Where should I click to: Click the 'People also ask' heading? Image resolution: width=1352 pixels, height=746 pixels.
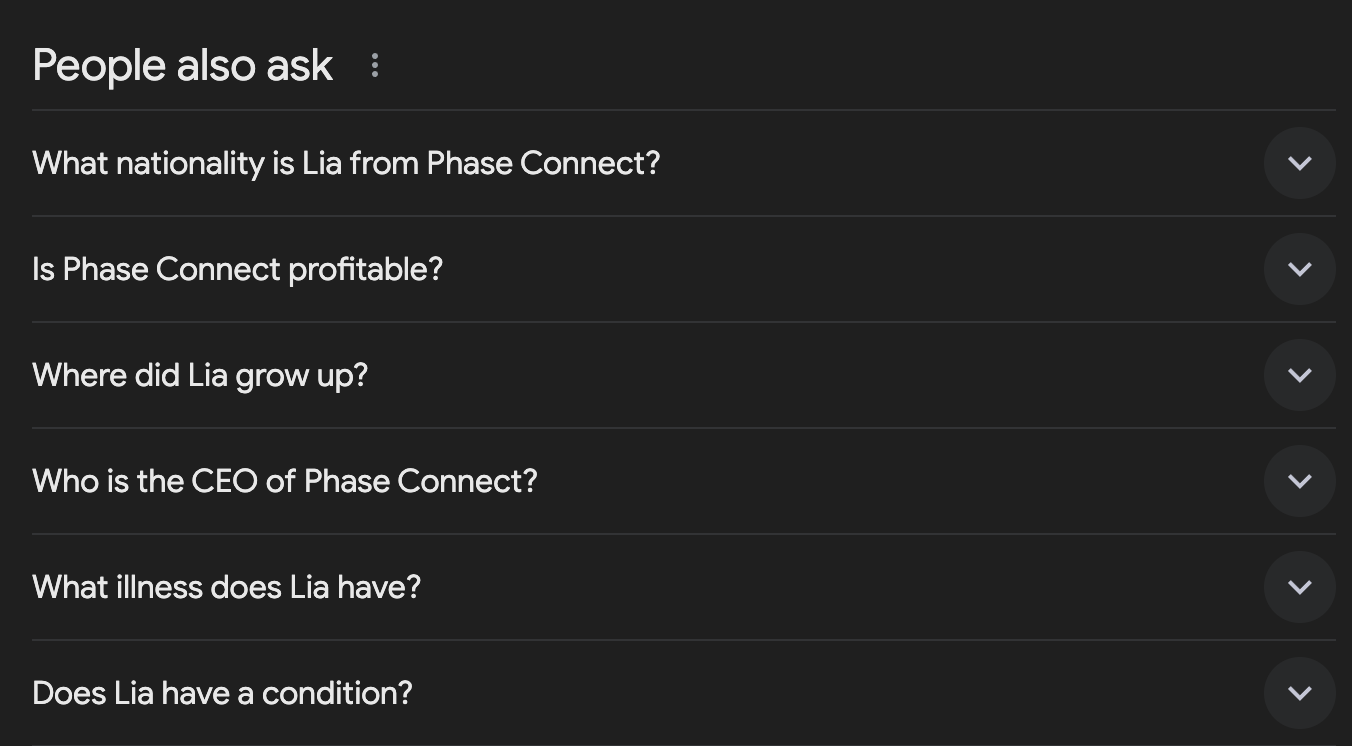[183, 66]
